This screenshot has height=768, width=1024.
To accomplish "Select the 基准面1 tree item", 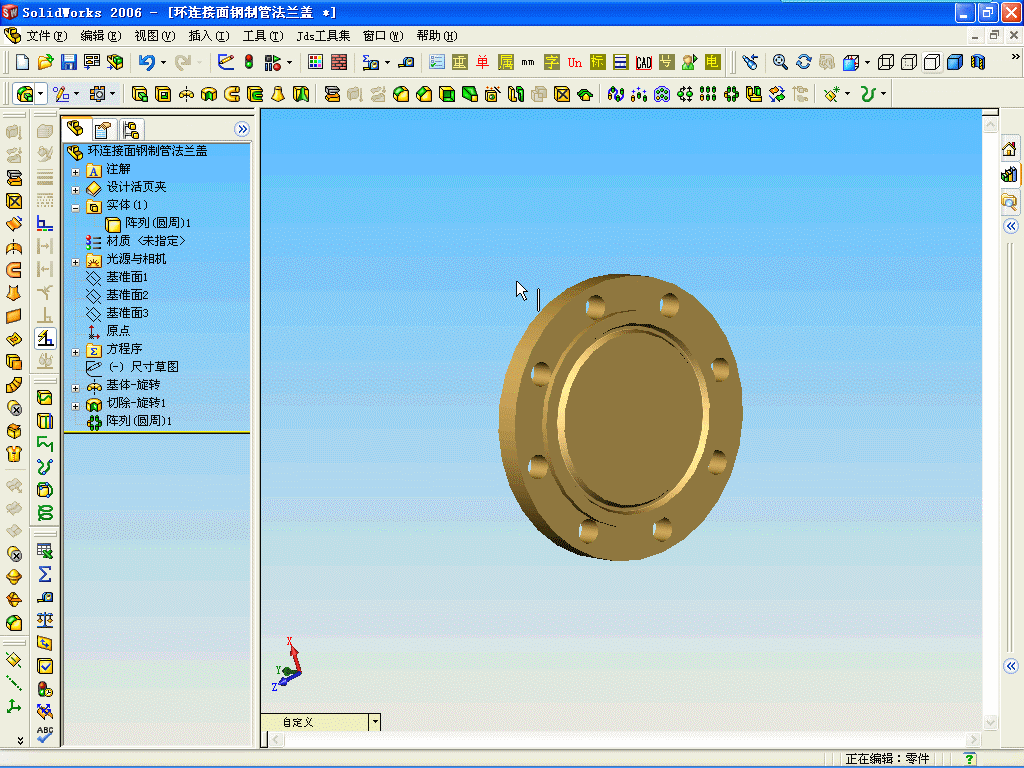I will pyautogui.click(x=117, y=277).
